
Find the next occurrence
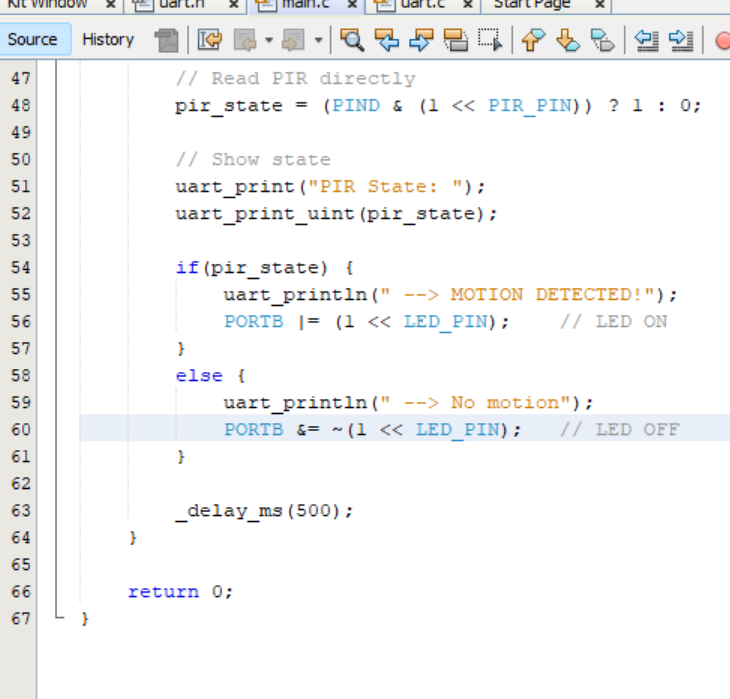tap(421, 40)
